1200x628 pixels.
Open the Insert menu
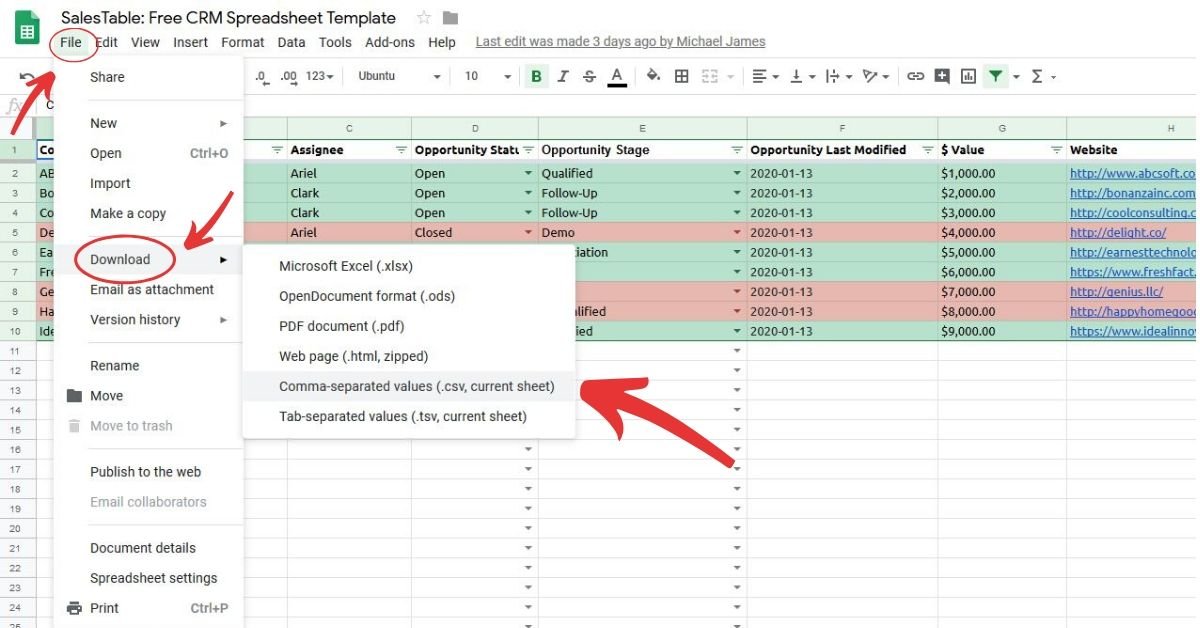(x=190, y=42)
